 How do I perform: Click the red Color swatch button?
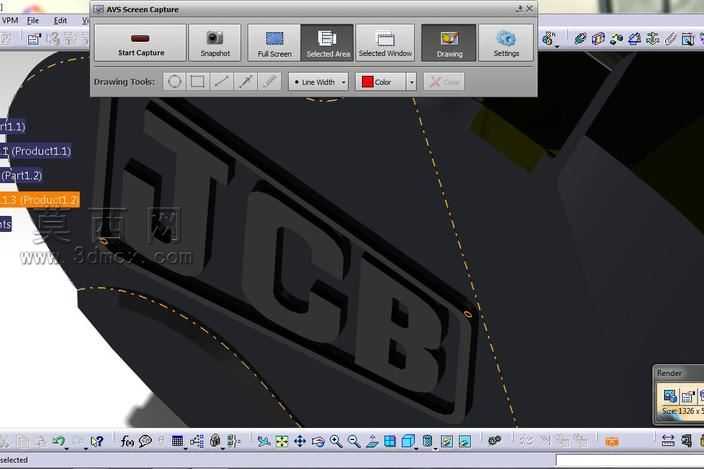381,82
